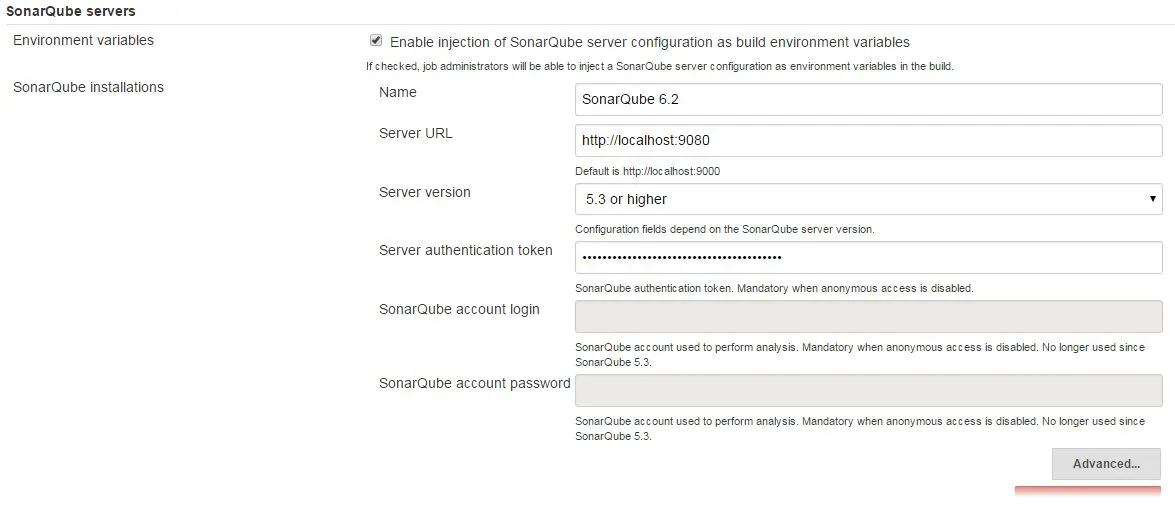Click the 'SonarQube servers' section heading
Viewport: 1175px width, 506px height.
(x=71, y=11)
